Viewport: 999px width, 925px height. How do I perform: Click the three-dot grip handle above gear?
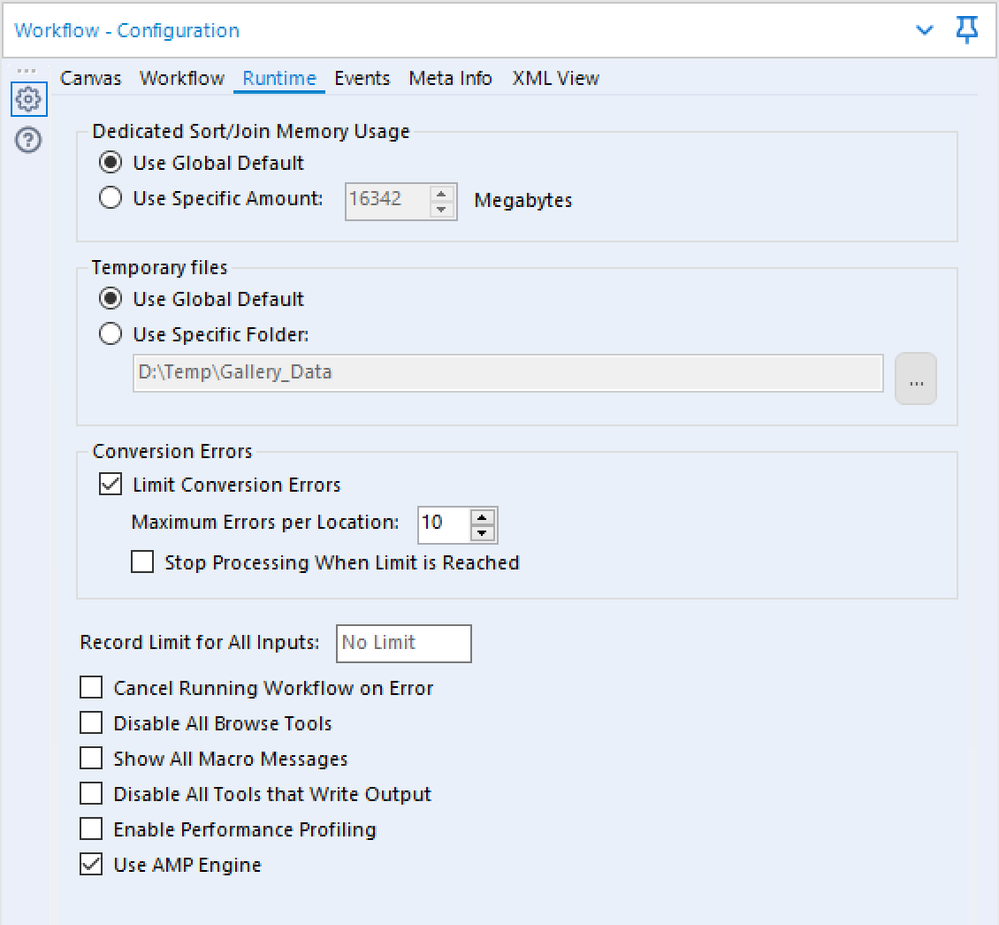(27, 71)
